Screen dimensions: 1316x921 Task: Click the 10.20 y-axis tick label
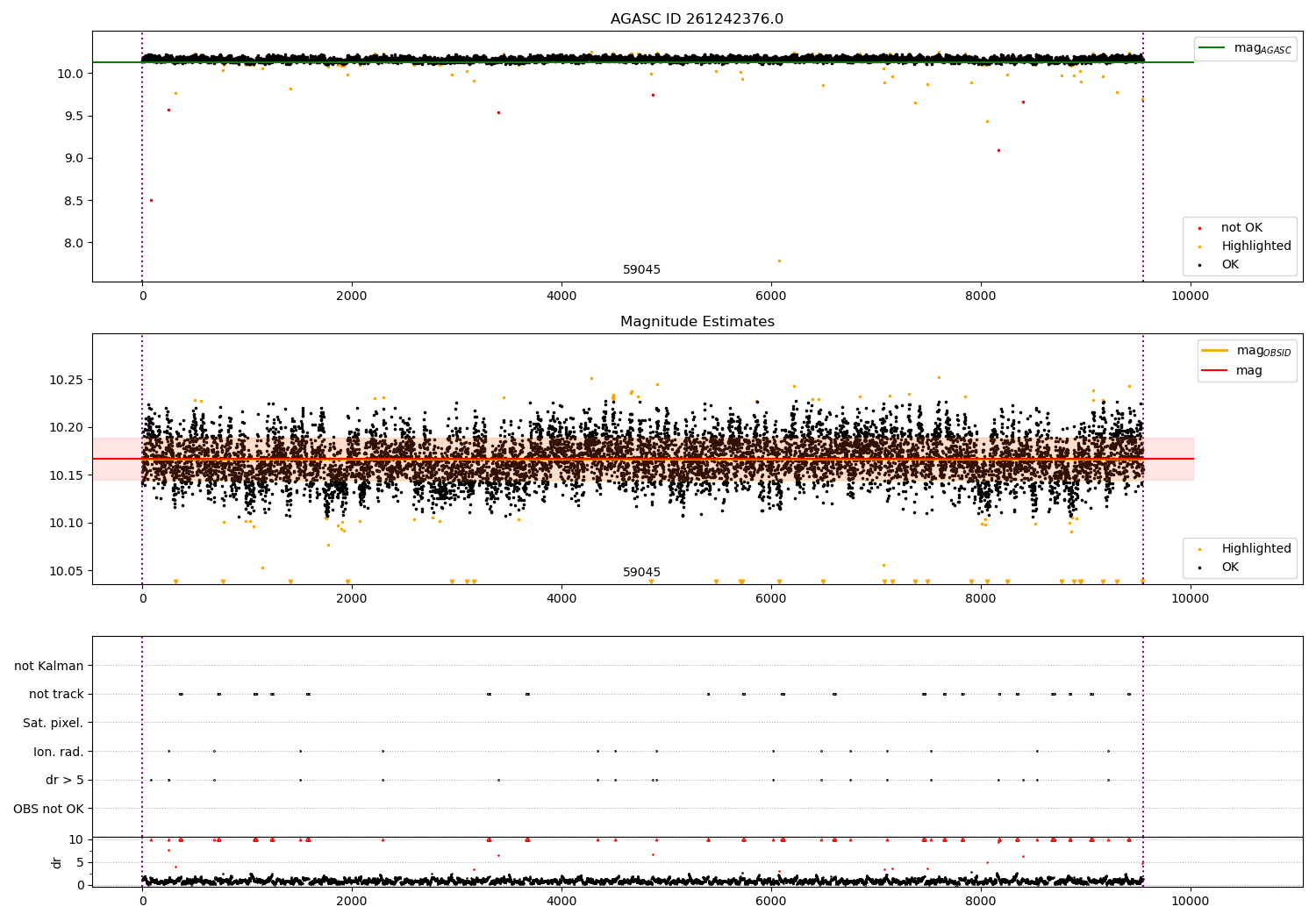(67, 428)
